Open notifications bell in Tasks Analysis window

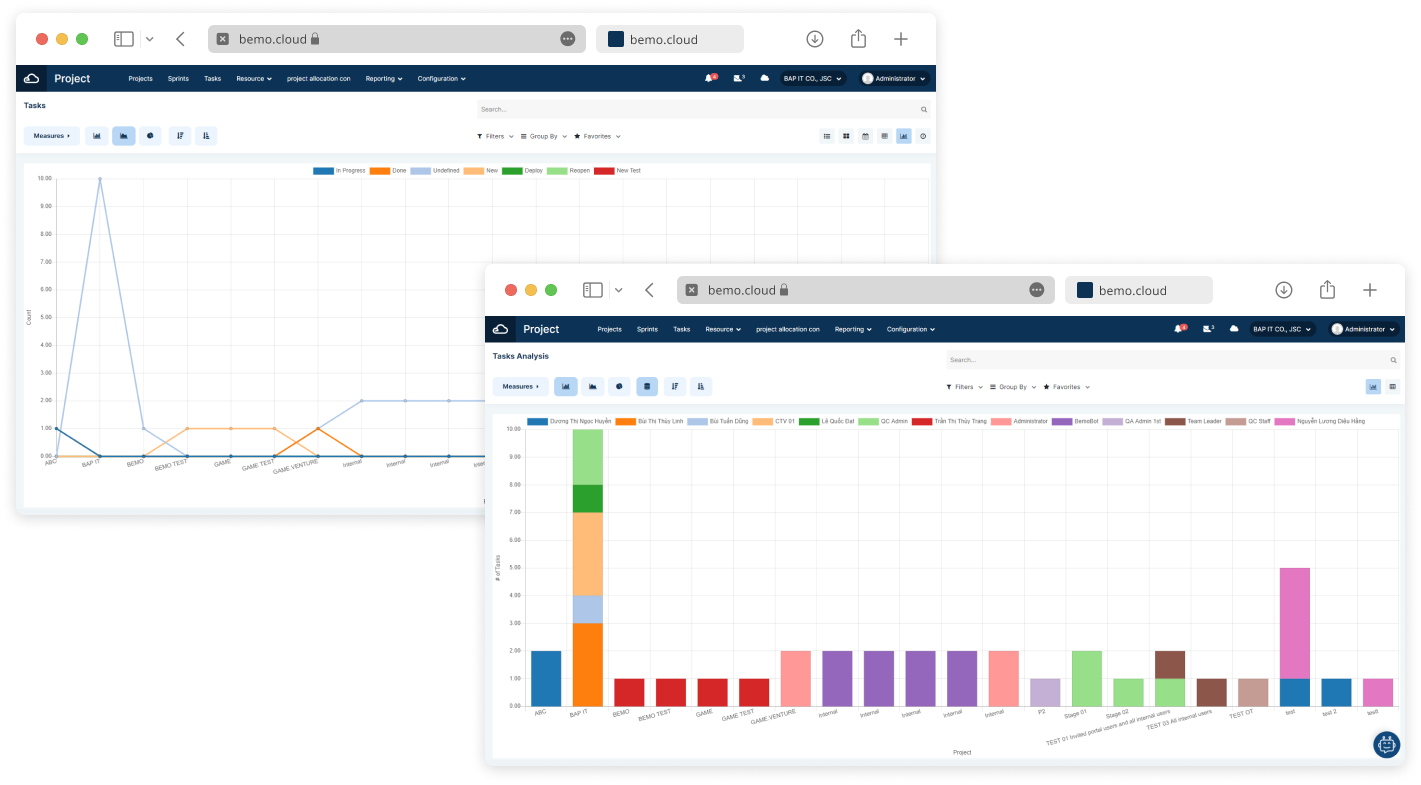[x=1181, y=329]
